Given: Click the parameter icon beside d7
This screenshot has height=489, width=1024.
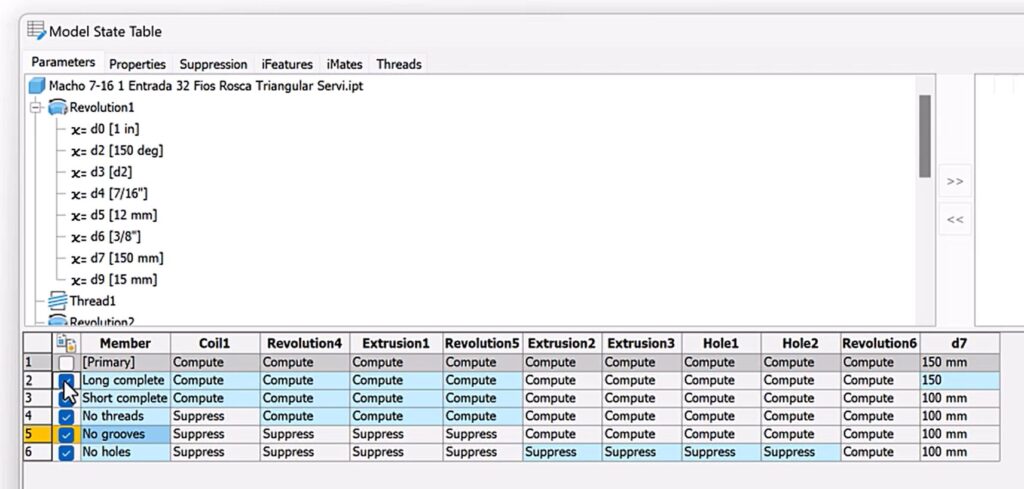Looking at the screenshot, I should pyautogui.click(x=80, y=258).
